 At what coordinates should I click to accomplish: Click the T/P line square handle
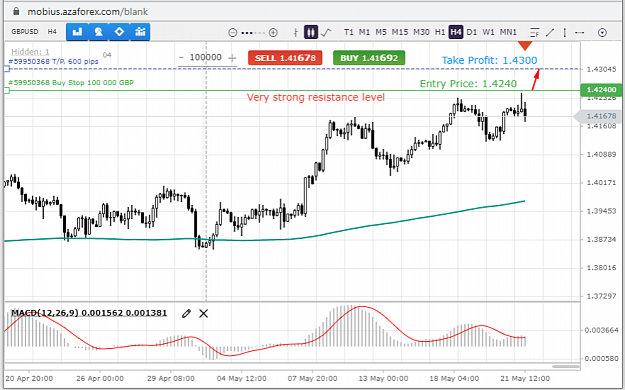pyautogui.click(x=6, y=69)
